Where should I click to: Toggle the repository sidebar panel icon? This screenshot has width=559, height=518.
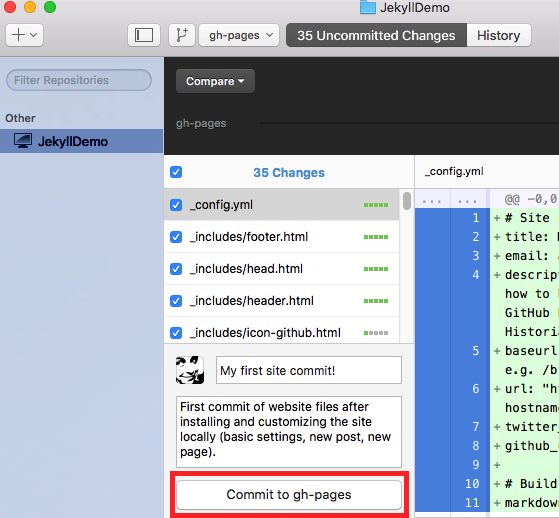[x=144, y=35]
